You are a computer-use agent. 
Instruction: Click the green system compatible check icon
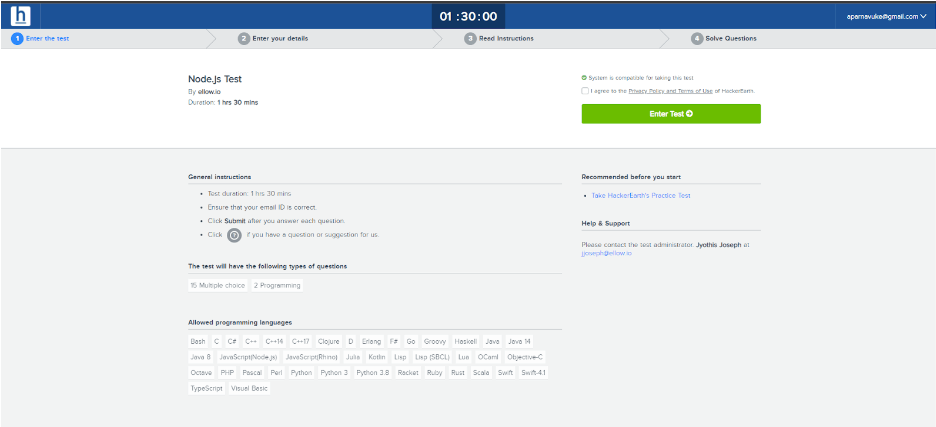pyautogui.click(x=585, y=77)
